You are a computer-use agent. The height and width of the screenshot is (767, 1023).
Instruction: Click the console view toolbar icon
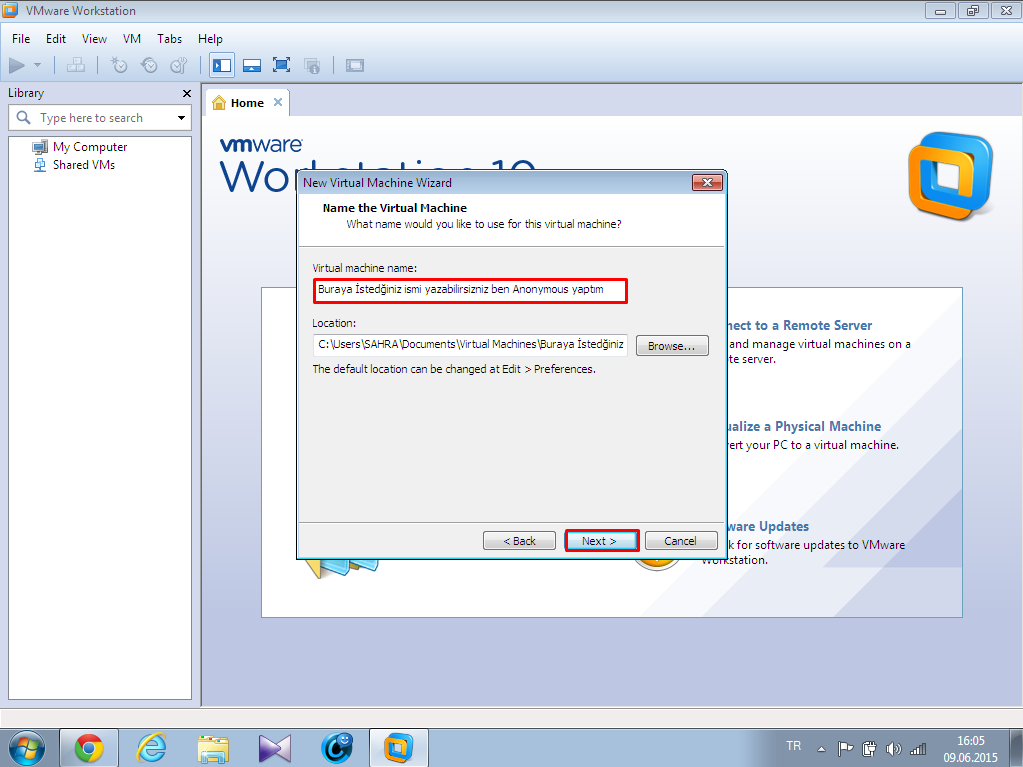[355, 65]
